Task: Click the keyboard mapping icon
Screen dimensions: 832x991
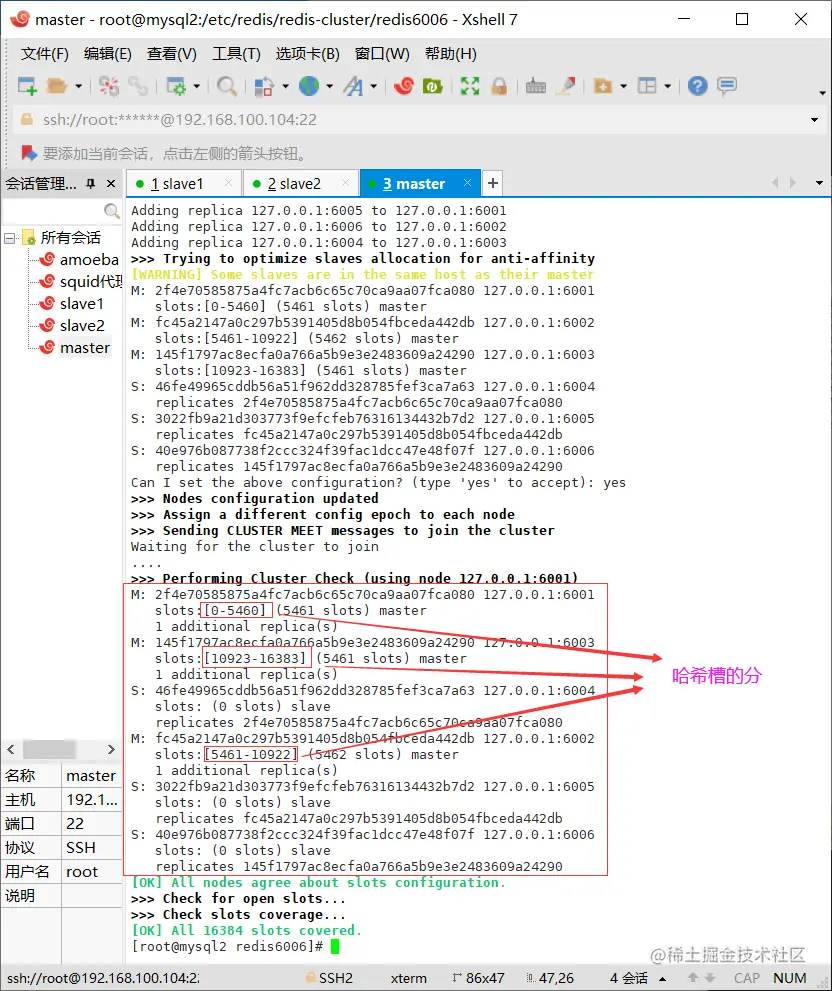Action: tap(535, 86)
